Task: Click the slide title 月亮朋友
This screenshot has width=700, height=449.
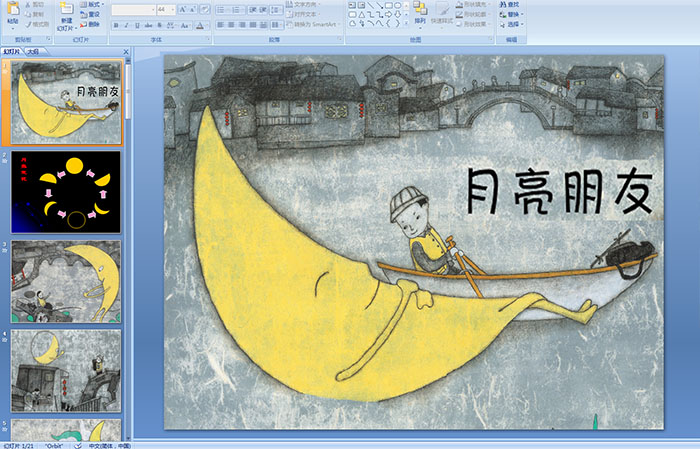Action: 560,191
